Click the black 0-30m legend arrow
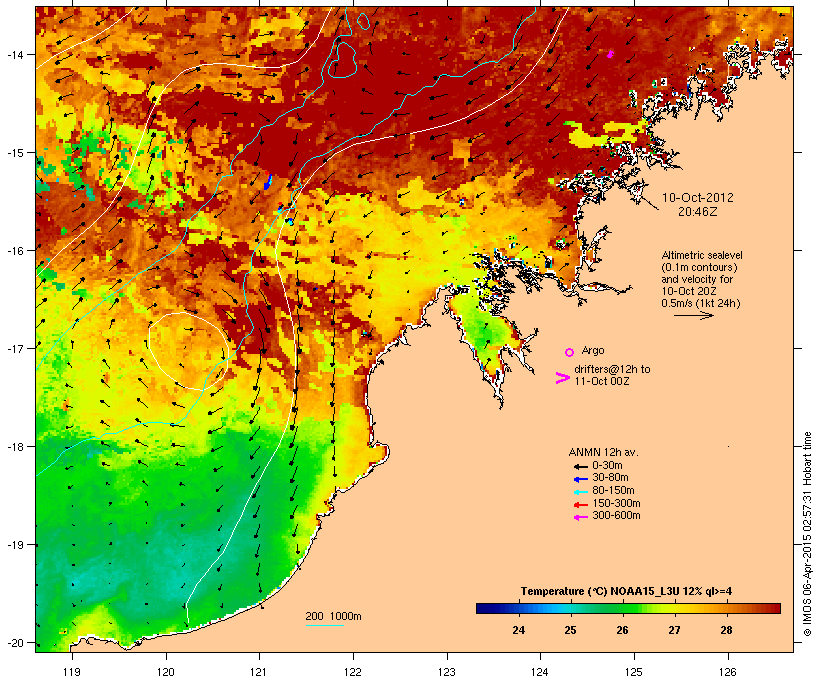The width and height of the screenshot is (820, 680). [581, 466]
